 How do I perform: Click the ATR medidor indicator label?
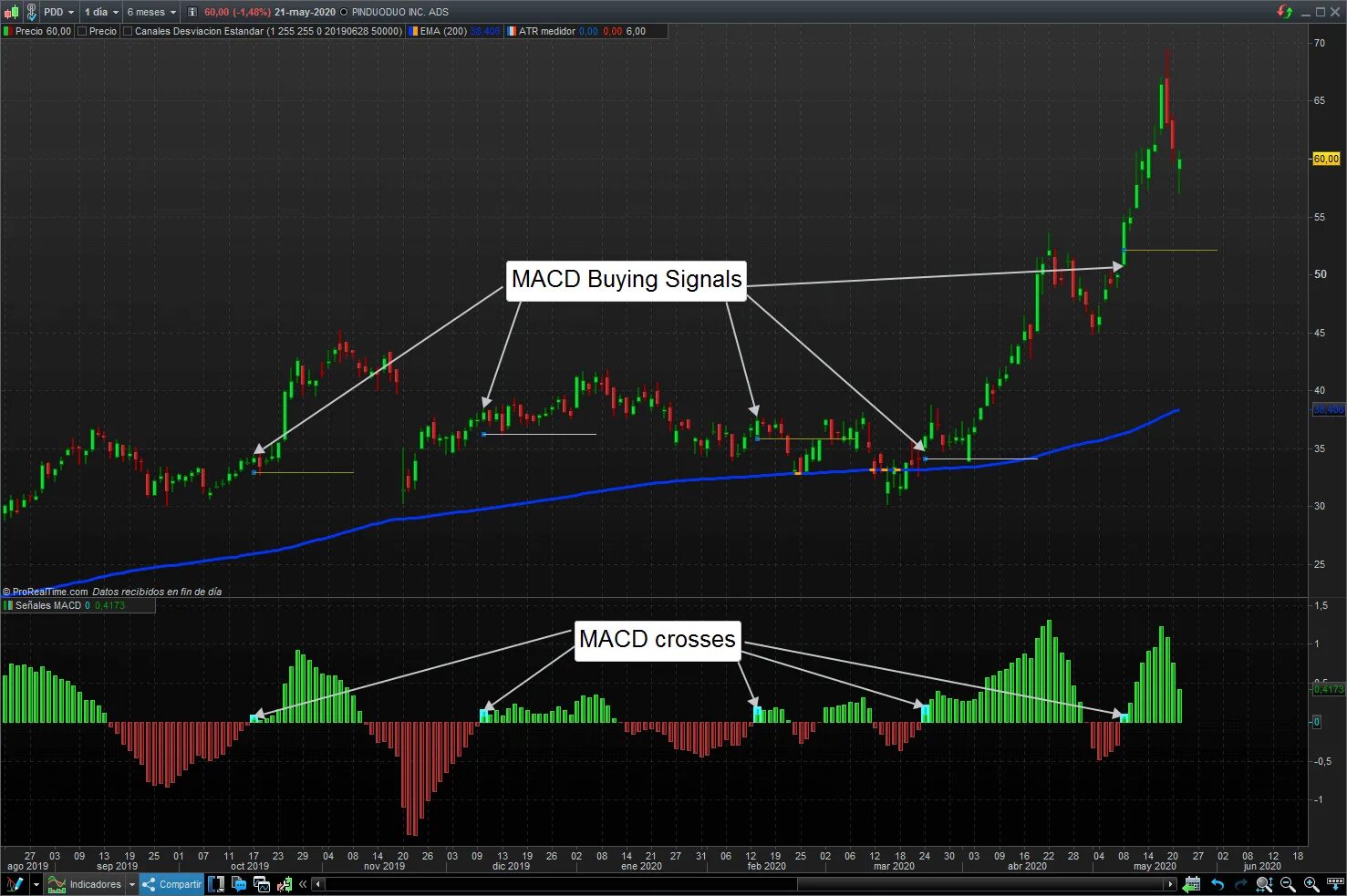tap(547, 31)
